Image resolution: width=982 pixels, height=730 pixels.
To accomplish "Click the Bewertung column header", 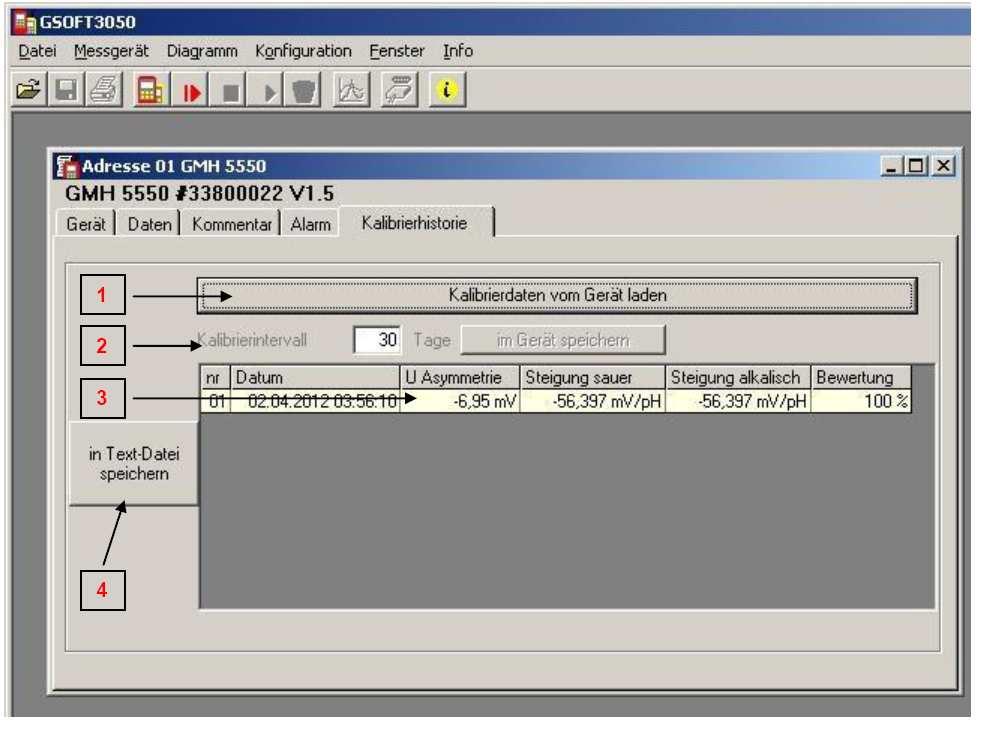I will pos(861,378).
